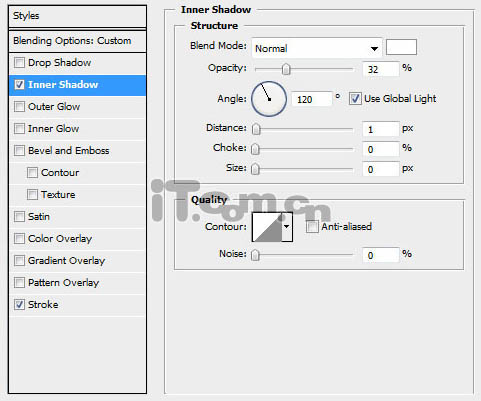
Task: Toggle Use Global Light checkbox
Action: pos(355,99)
